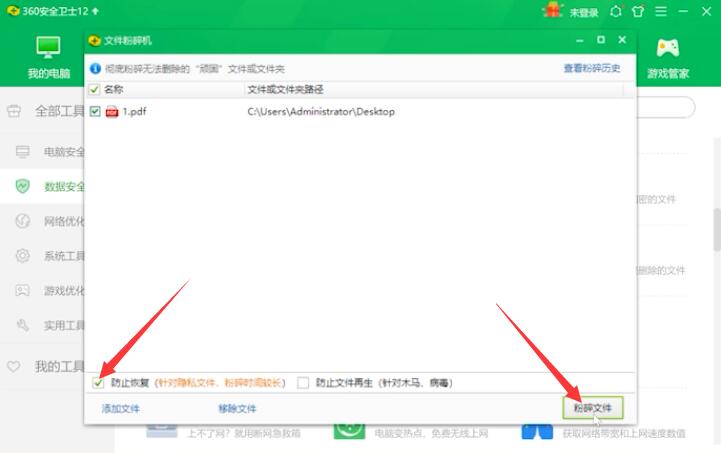The height and width of the screenshot is (453, 721).
Task: Open 游戏管家 gamepad icon
Action: [x=668, y=48]
